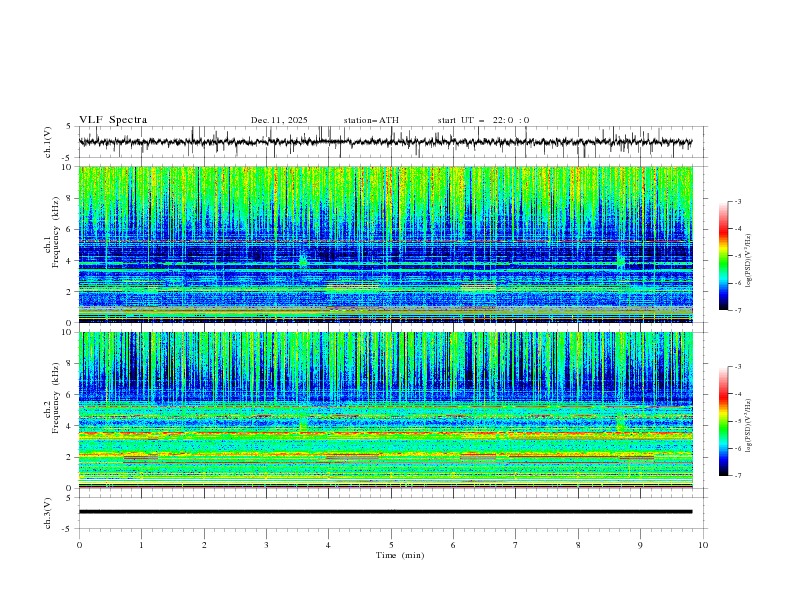Click the ch.2 spectrogram plot
The image size is (792, 612).
pyautogui.click(x=385, y=410)
